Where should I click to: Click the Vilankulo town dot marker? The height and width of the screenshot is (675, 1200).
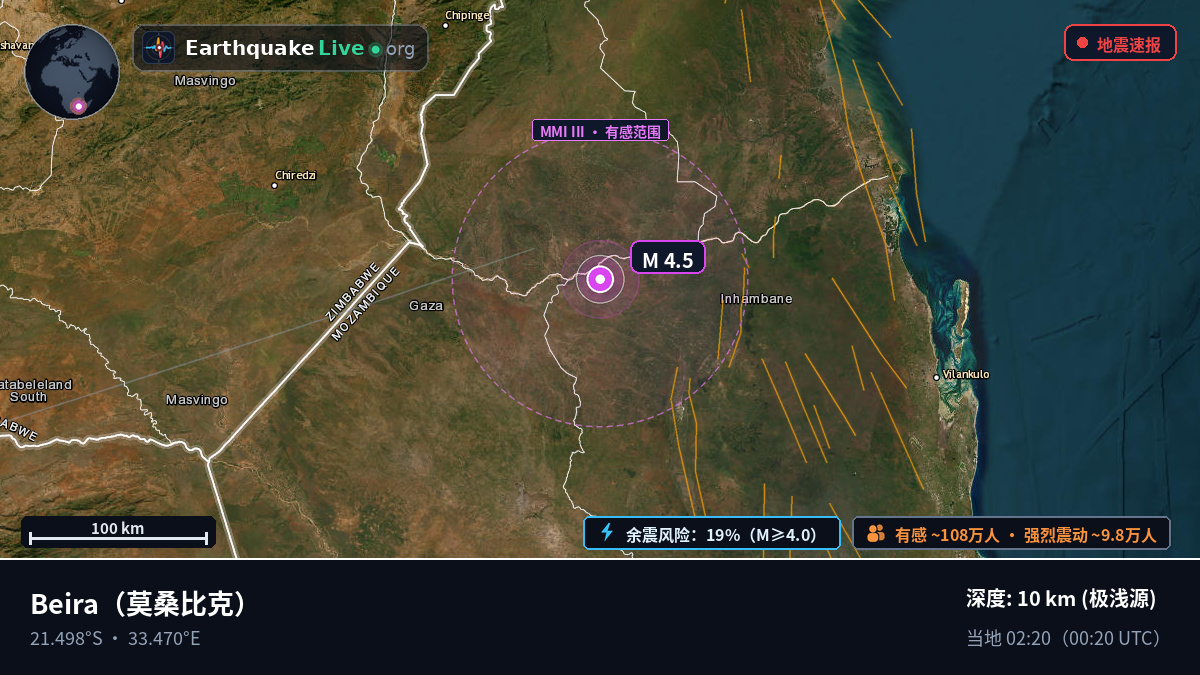point(936,377)
